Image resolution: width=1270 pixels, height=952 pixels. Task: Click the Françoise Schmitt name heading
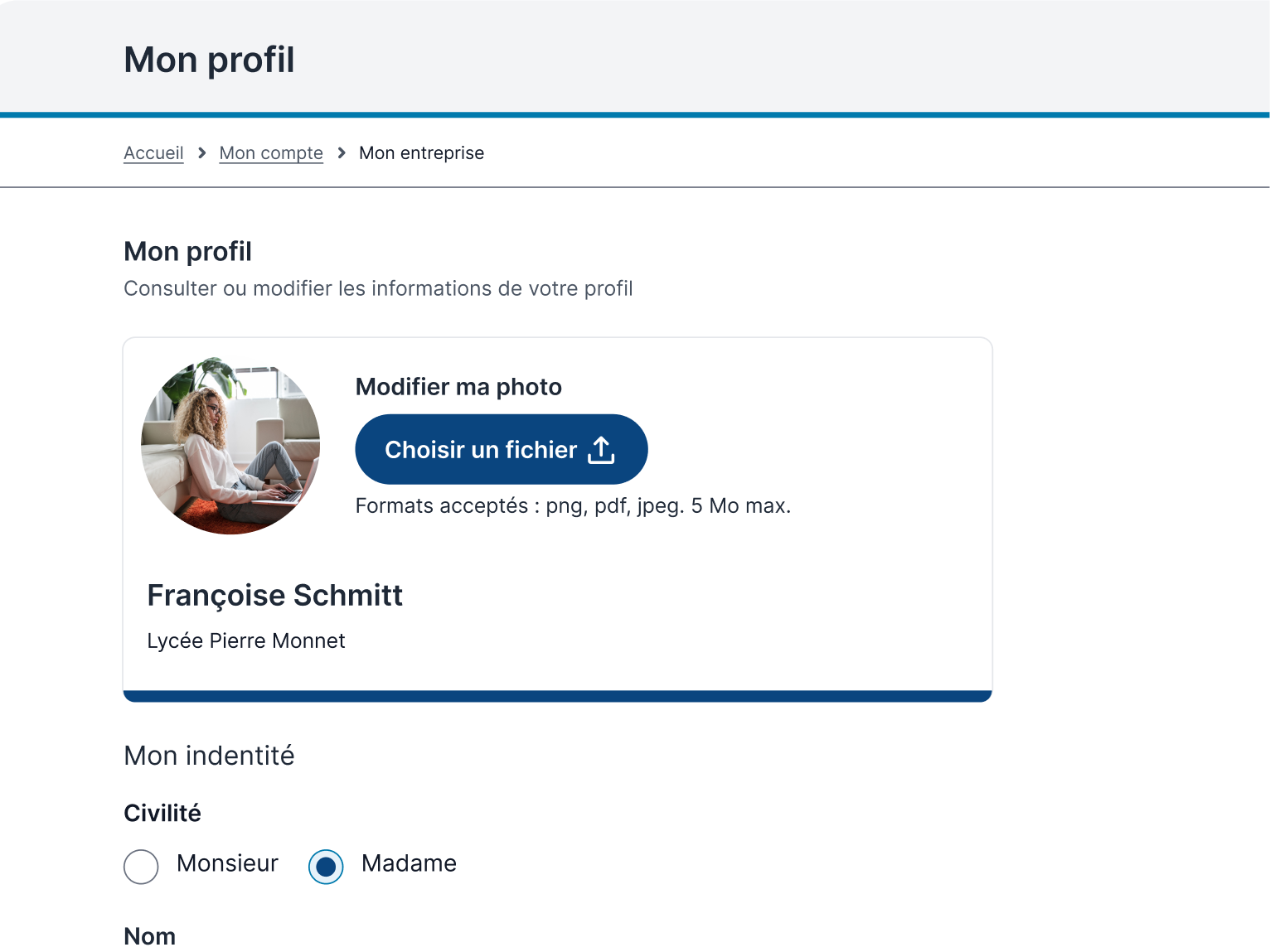point(274,595)
